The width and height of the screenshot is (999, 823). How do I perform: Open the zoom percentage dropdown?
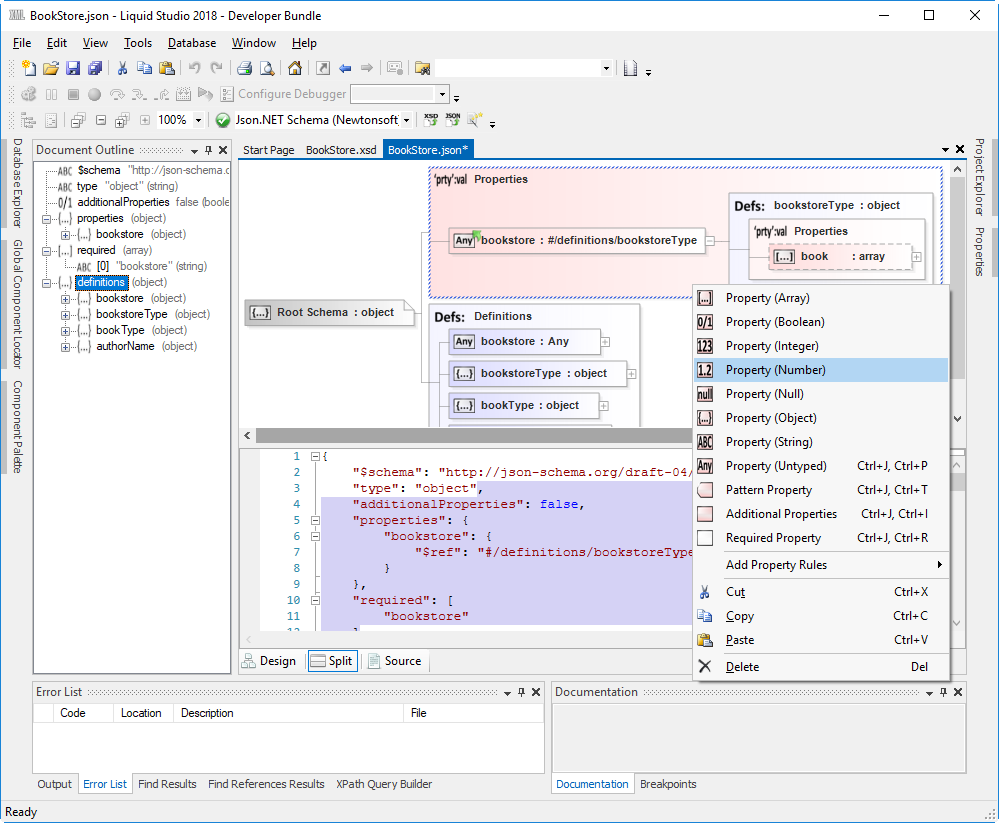pyautogui.click(x=198, y=120)
